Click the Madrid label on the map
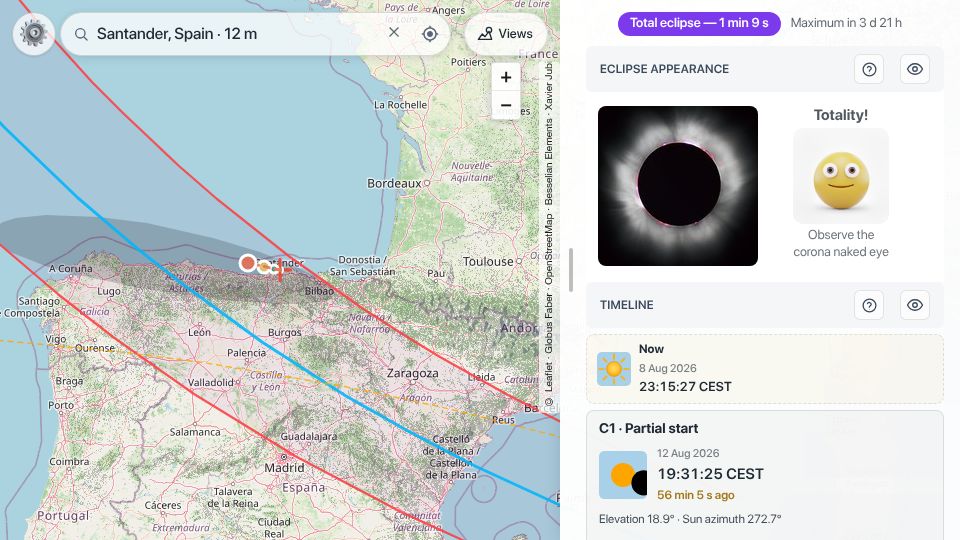Viewport: 960px width, 540px height. [284, 468]
